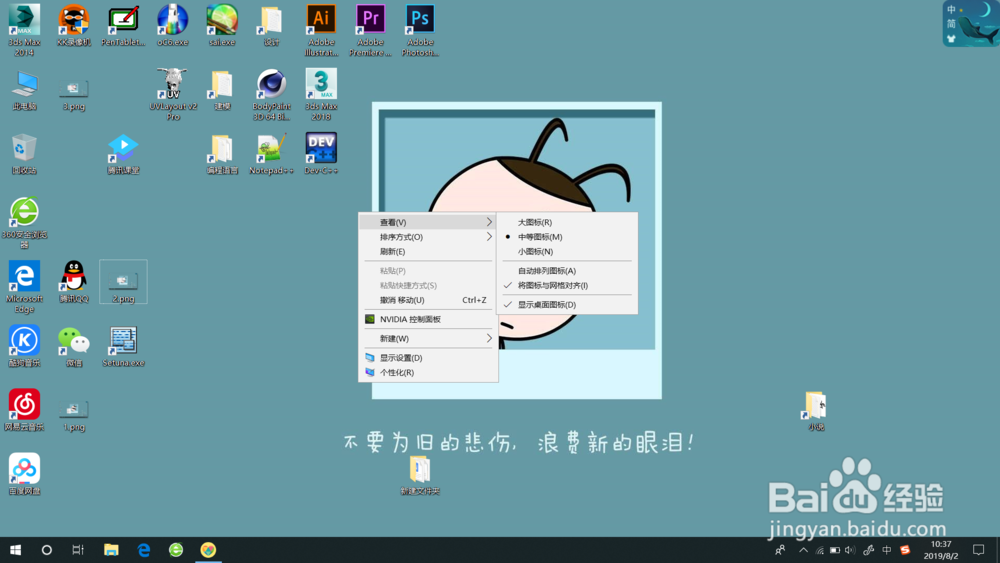The image size is (1000, 563).
Task: Open the KK录像机 desktop icon
Action: coord(73,26)
